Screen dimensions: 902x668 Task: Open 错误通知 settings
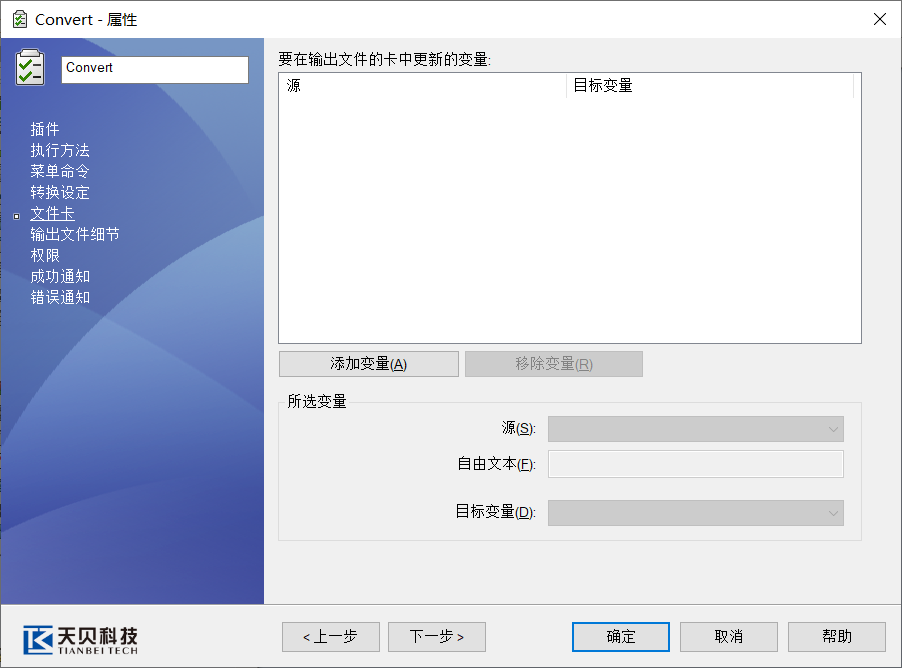click(x=60, y=297)
